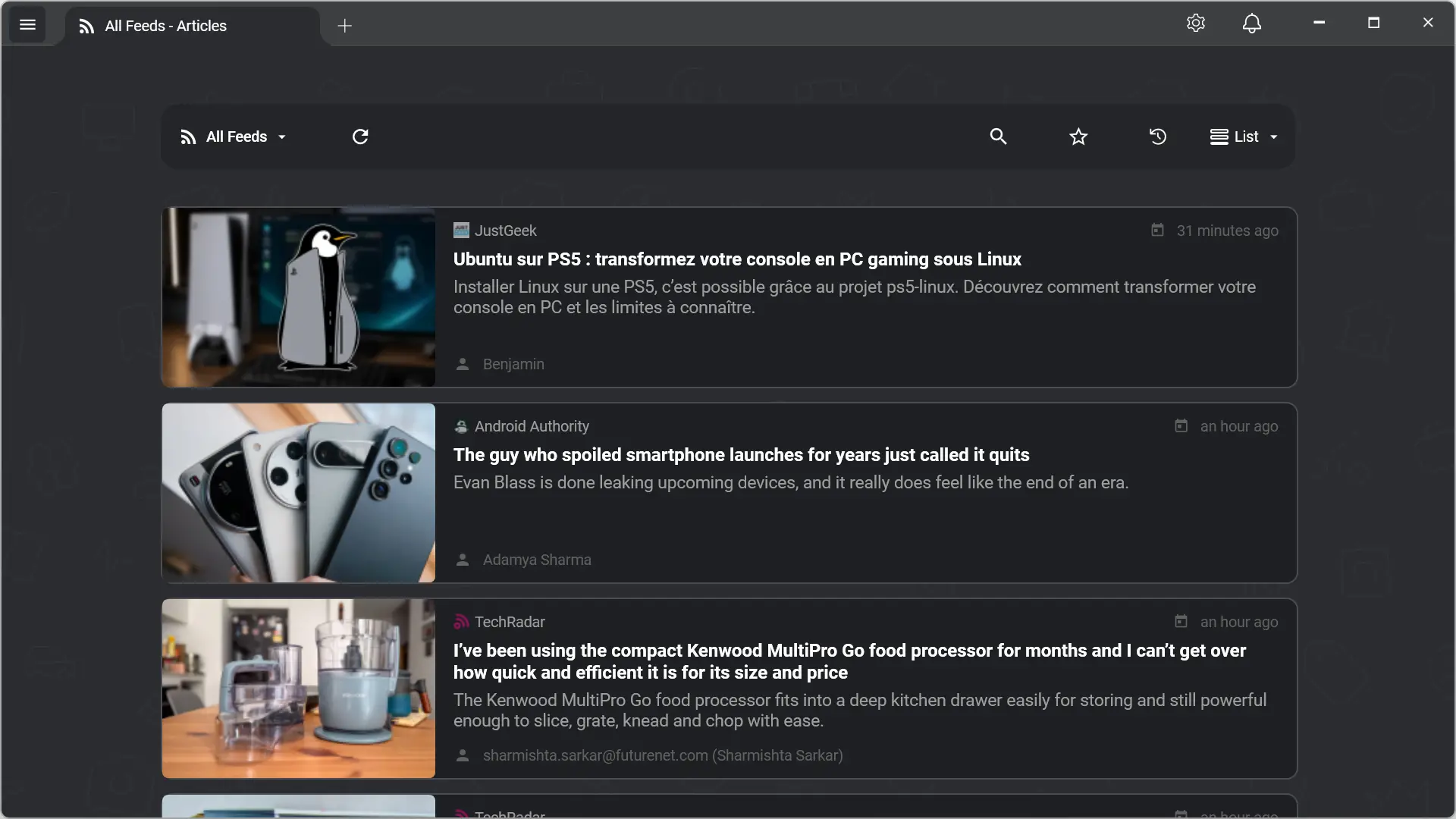
Task: Click the person icon next to Adamya Sharma
Action: click(463, 560)
